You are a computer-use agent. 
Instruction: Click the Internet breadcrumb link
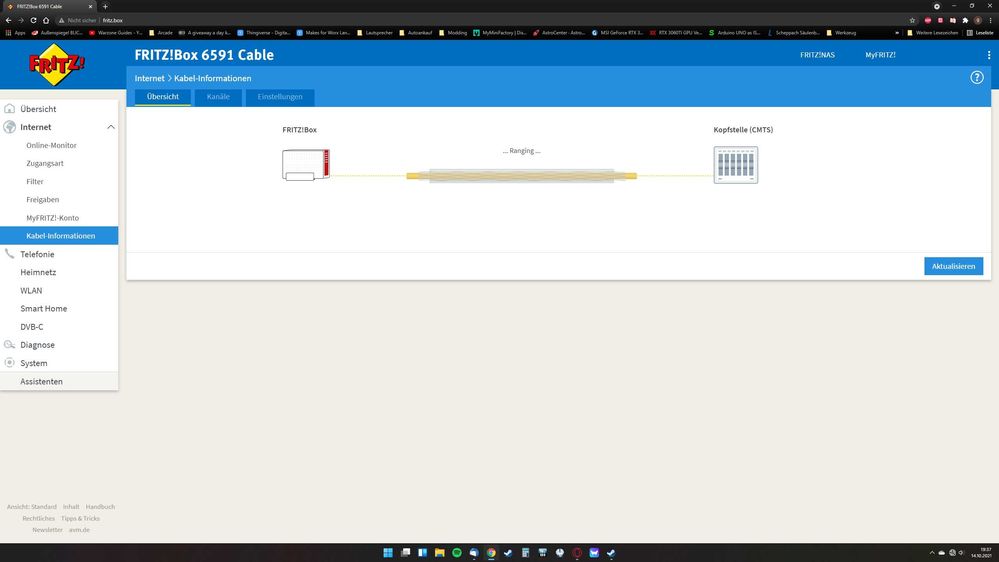tap(149, 78)
